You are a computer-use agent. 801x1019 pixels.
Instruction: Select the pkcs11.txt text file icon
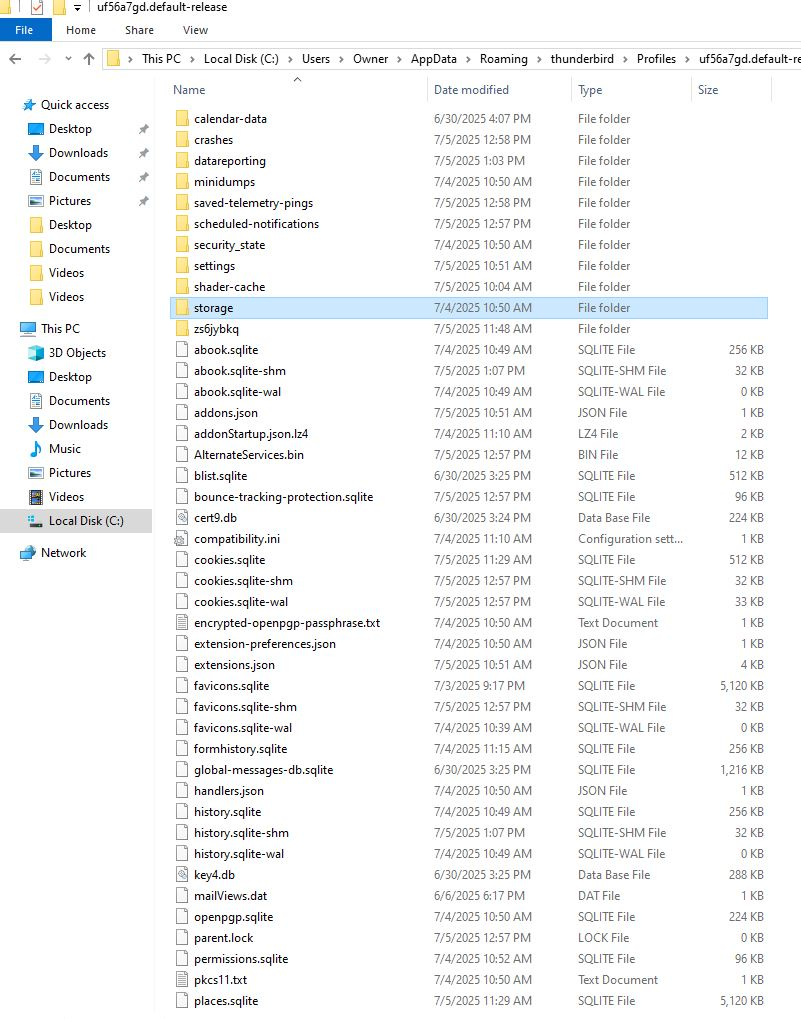182,979
